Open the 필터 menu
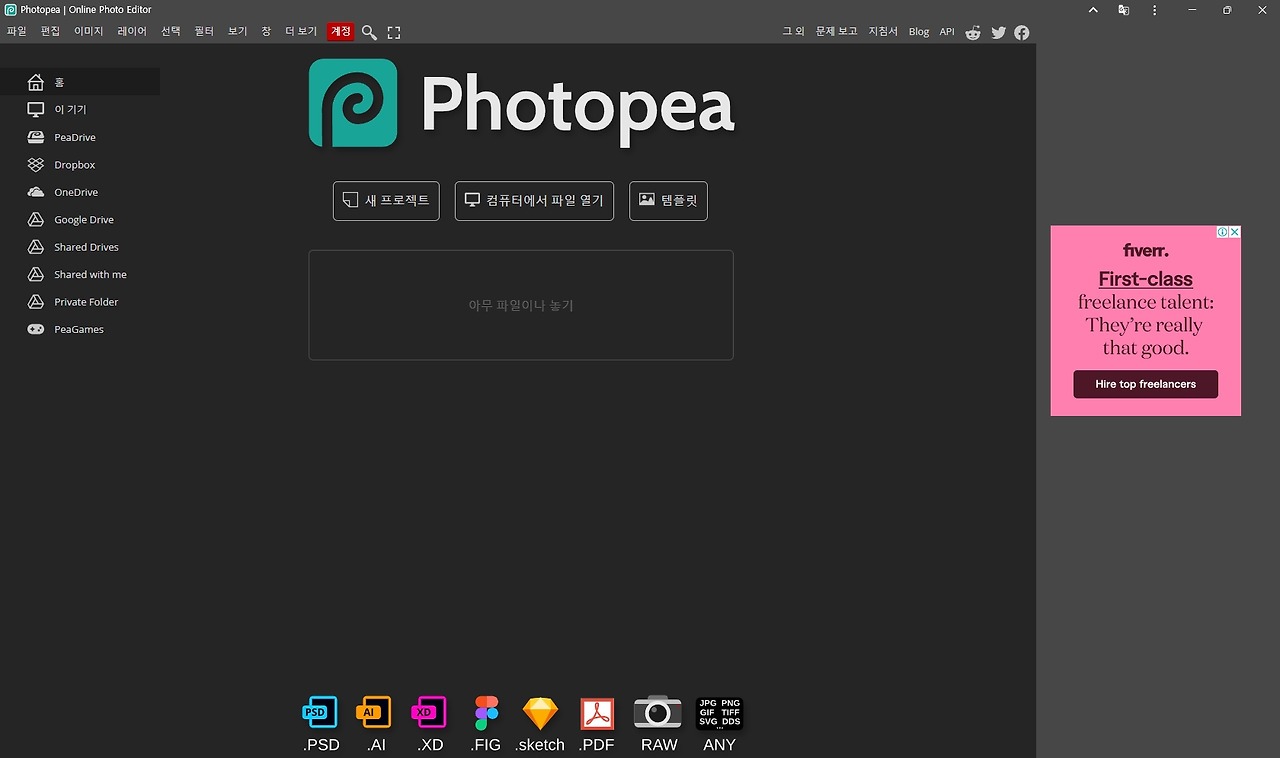Image resolution: width=1280 pixels, height=758 pixels. tap(204, 32)
